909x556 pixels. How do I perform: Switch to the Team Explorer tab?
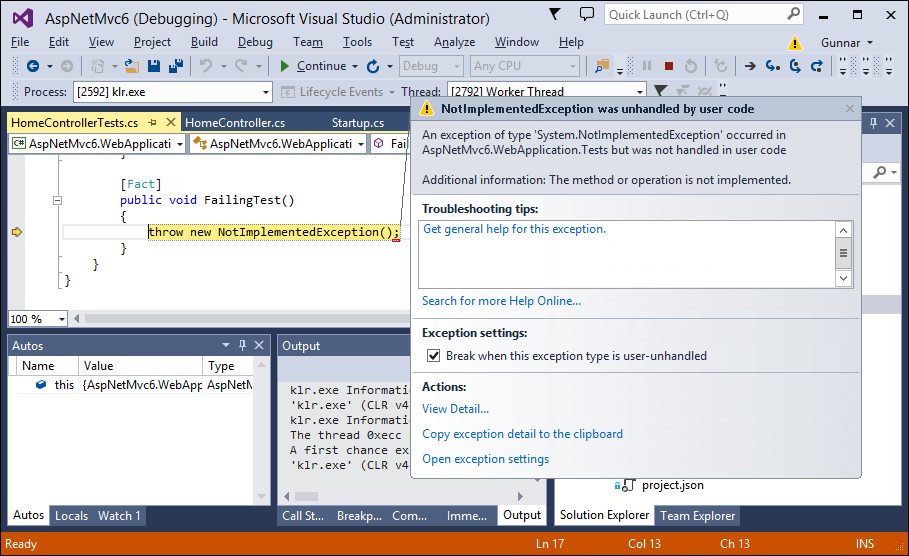point(697,515)
